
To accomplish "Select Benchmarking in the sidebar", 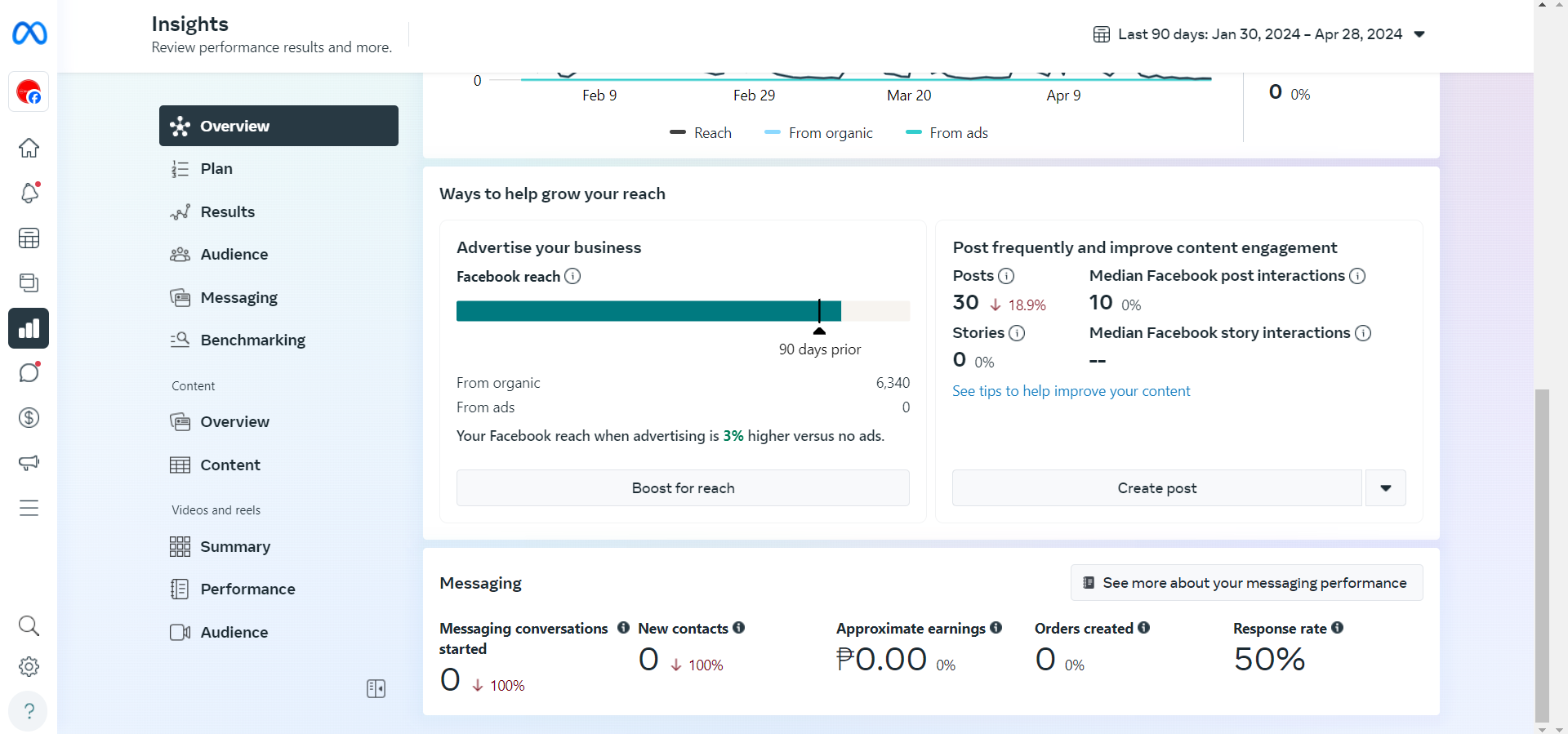I will [252, 340].
